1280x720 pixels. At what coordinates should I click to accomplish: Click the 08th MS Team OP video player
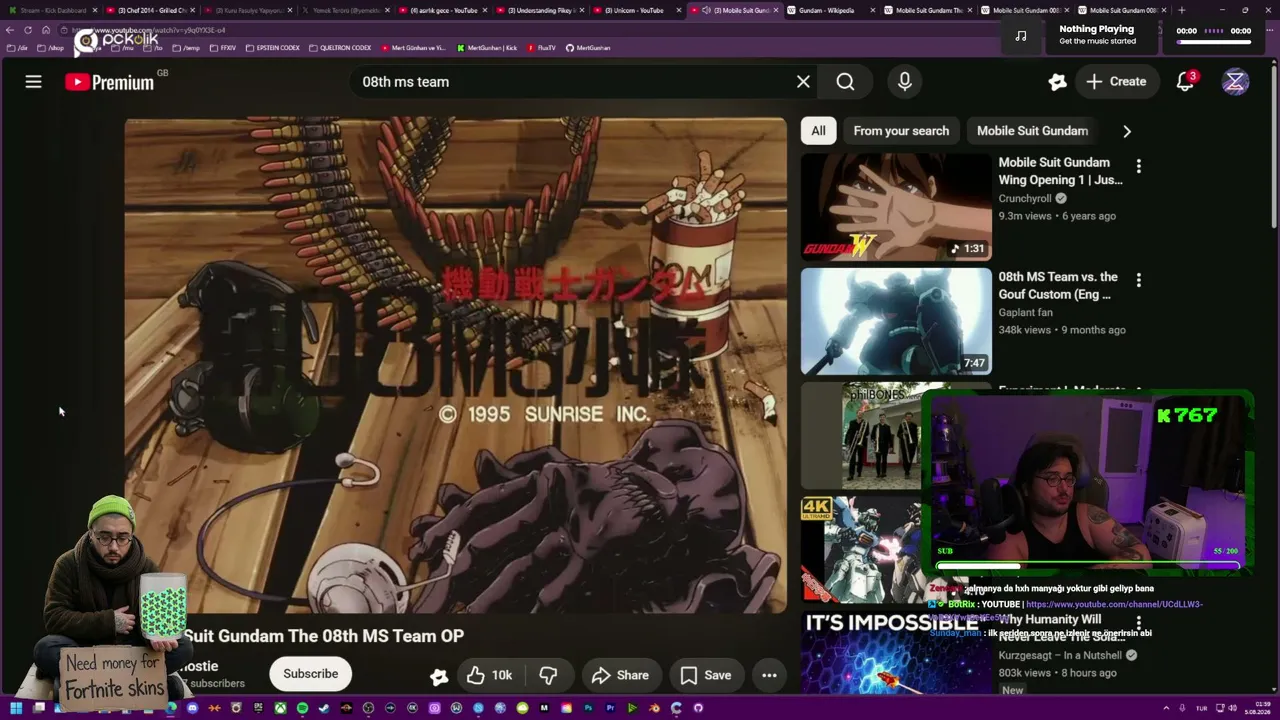(x=456, y=365)
